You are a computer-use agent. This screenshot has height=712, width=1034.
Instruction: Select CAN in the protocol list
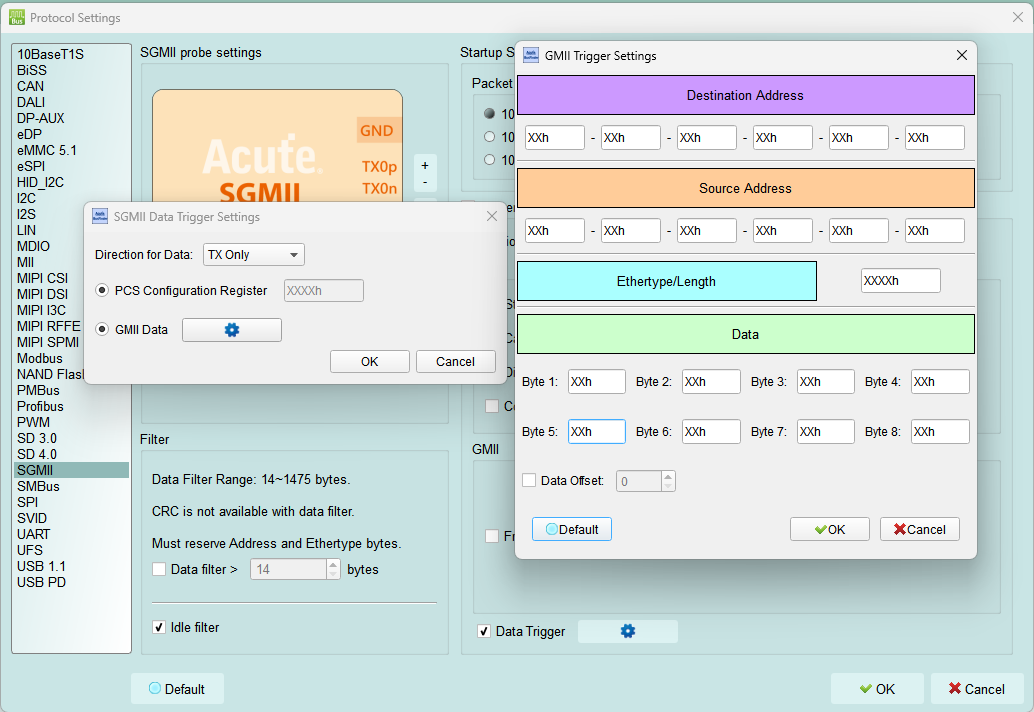pos(71,86)
